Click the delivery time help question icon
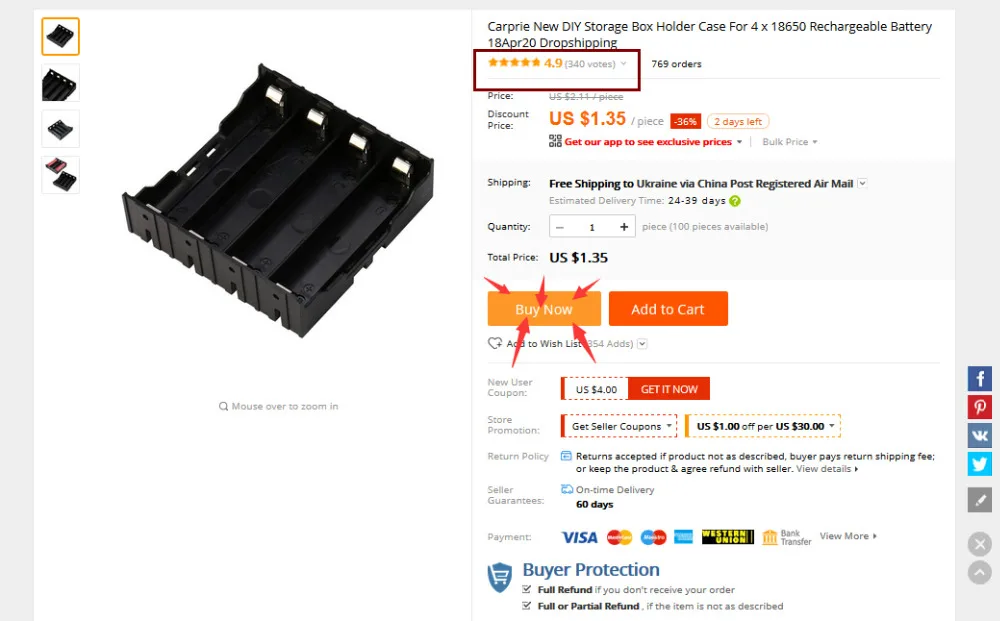Image resolution: width=1000 pixels, height=621 pixels. 735,201
